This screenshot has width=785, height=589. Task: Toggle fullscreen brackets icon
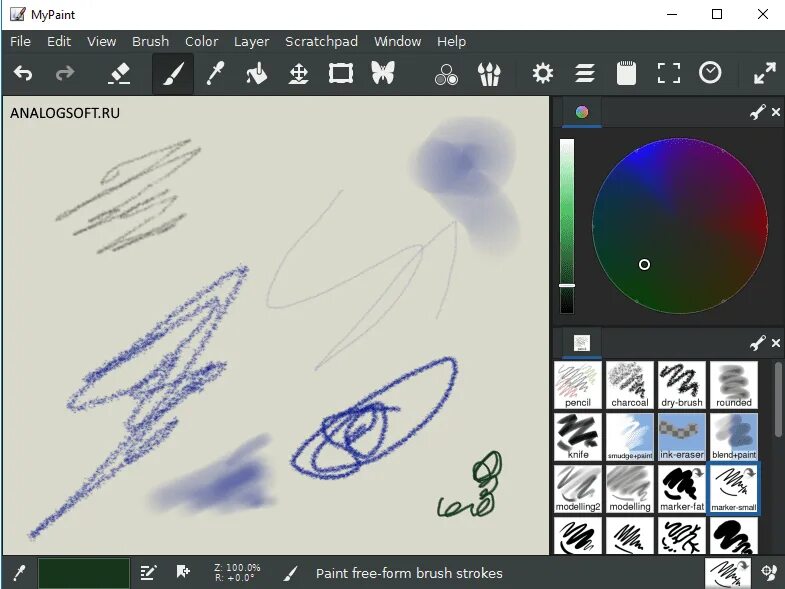(x=668, y=74)
